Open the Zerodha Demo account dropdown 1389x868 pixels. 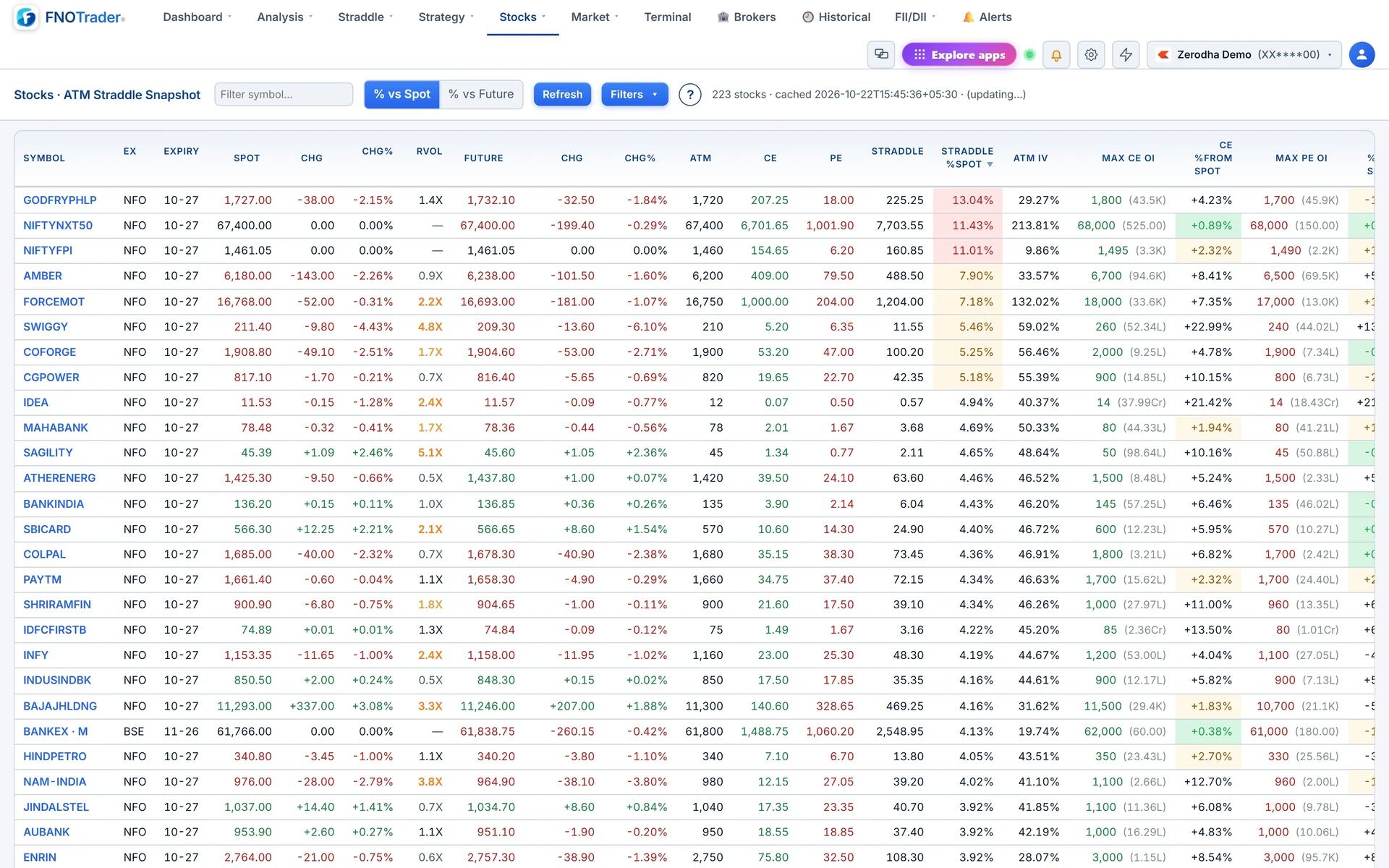(x=1244, y=55)
